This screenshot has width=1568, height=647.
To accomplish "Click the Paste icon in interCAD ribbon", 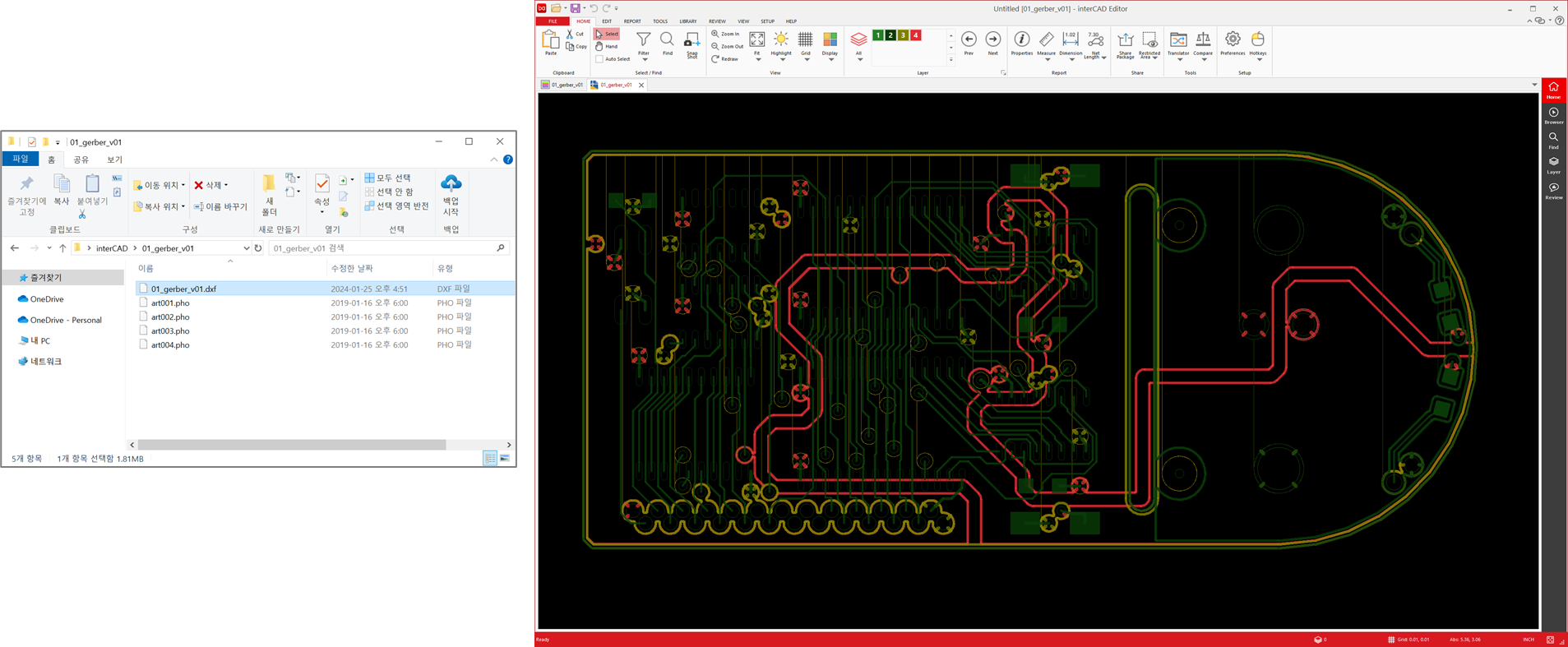I will (x=550, y=43).
